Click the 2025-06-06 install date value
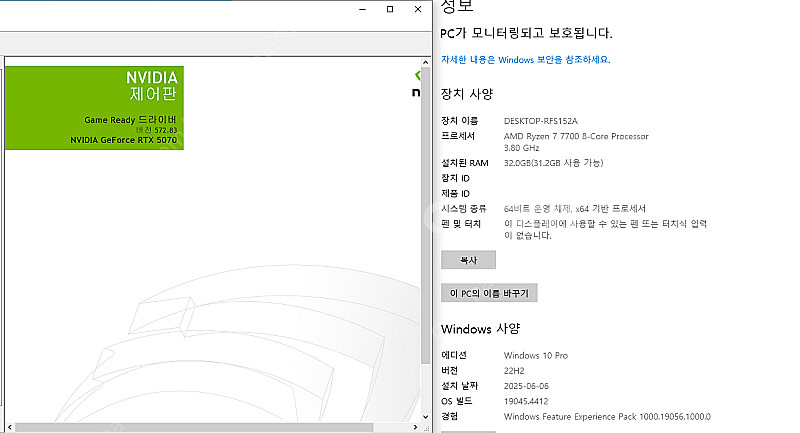 point(526,386)
